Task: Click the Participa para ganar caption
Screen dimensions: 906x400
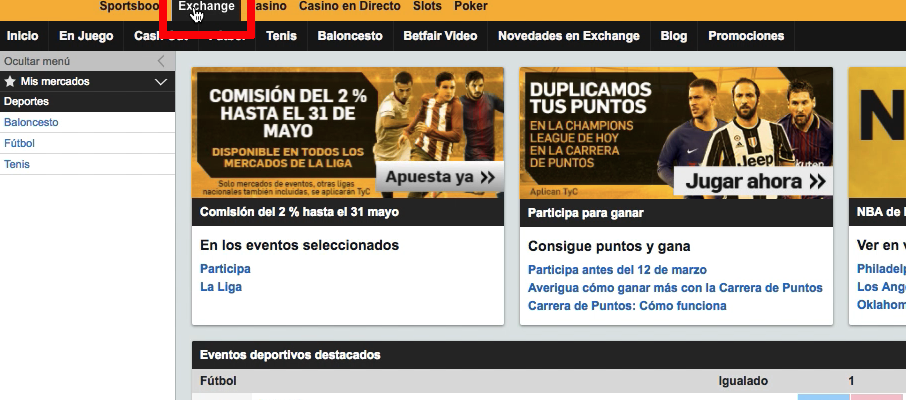Action: point(585,213)
